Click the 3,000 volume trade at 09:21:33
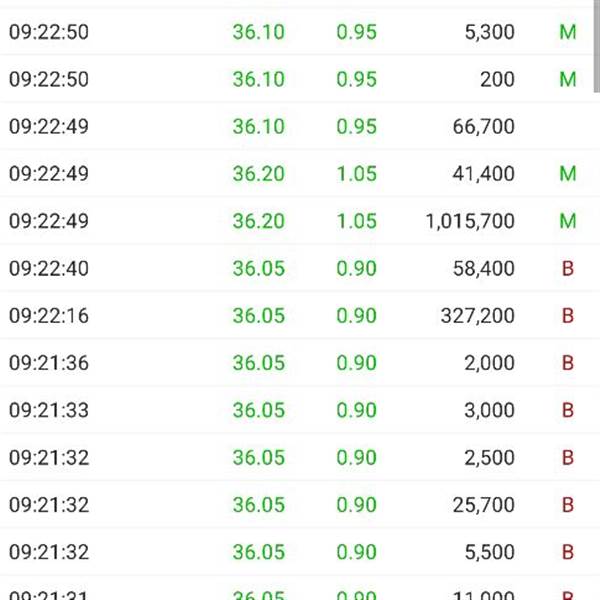This screenshot has width=600, height=600. 297,410
